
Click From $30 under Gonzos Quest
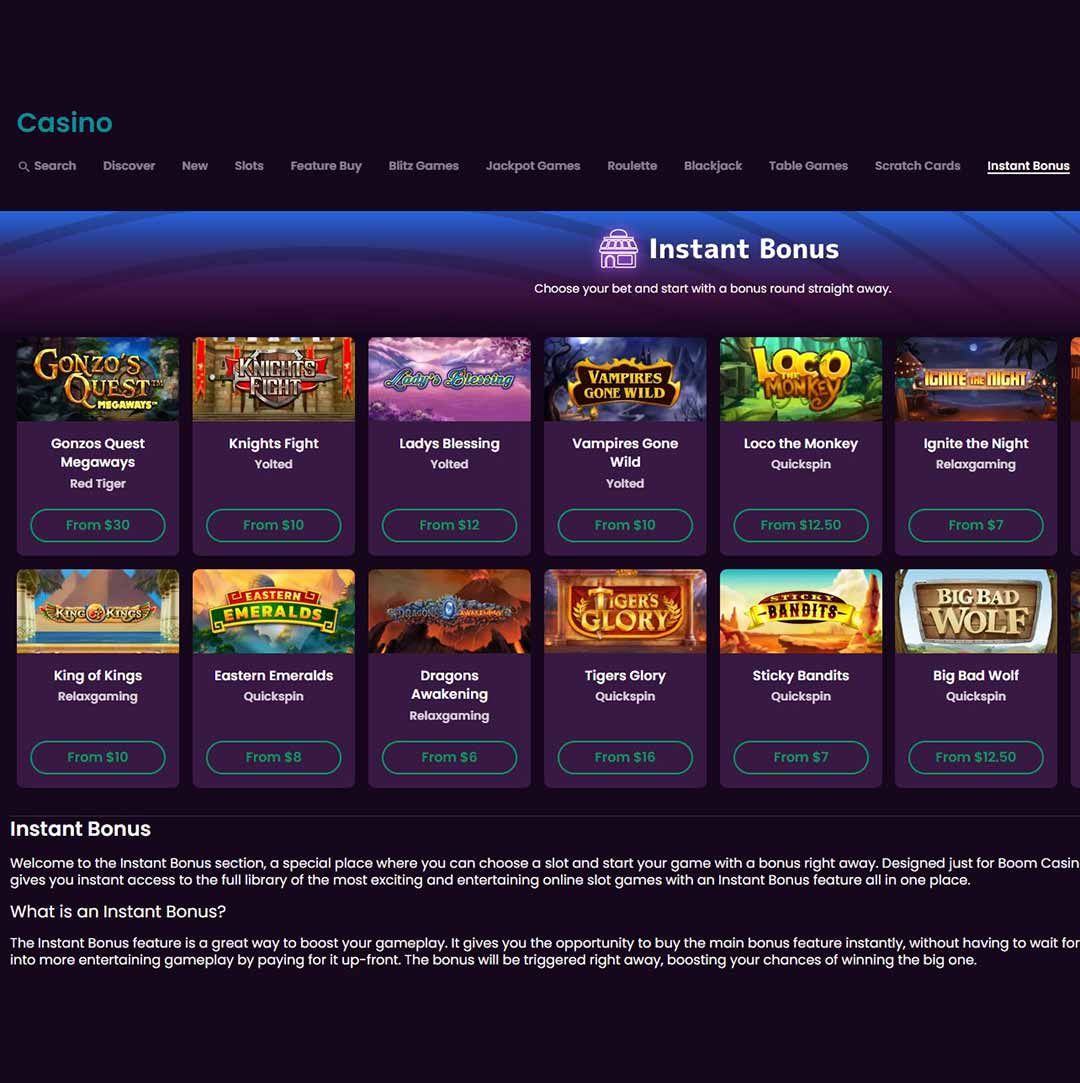coord(97,525)
